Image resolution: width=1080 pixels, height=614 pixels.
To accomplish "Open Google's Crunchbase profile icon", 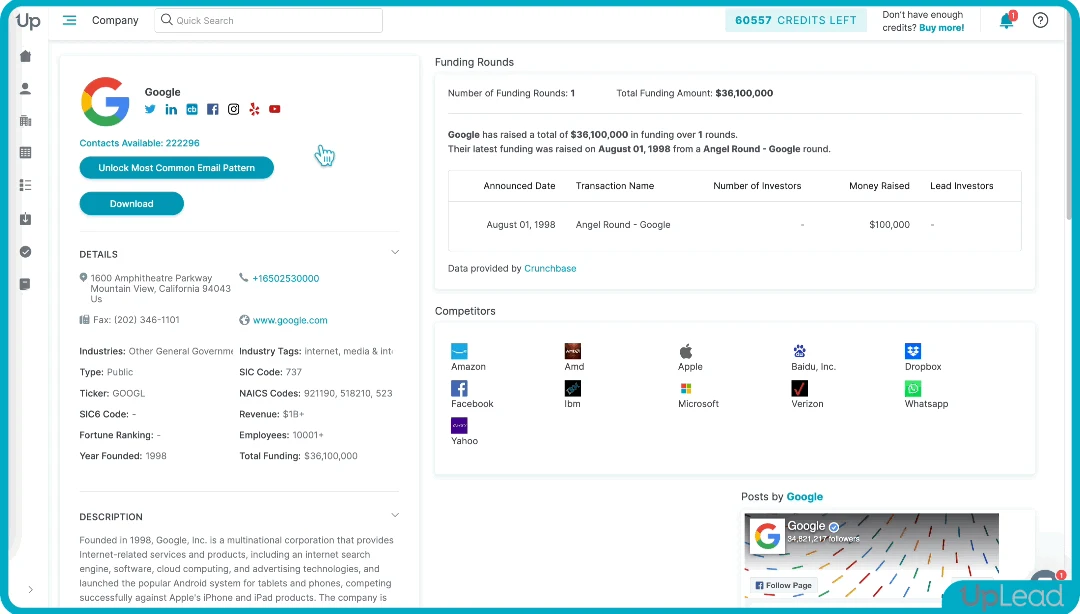I will [191, 109].
